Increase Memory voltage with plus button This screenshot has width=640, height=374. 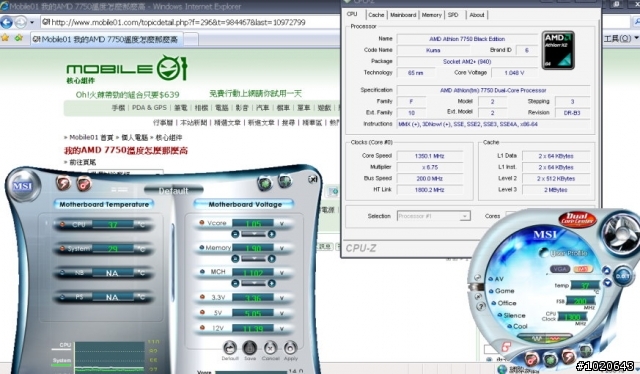pos(271,258)
